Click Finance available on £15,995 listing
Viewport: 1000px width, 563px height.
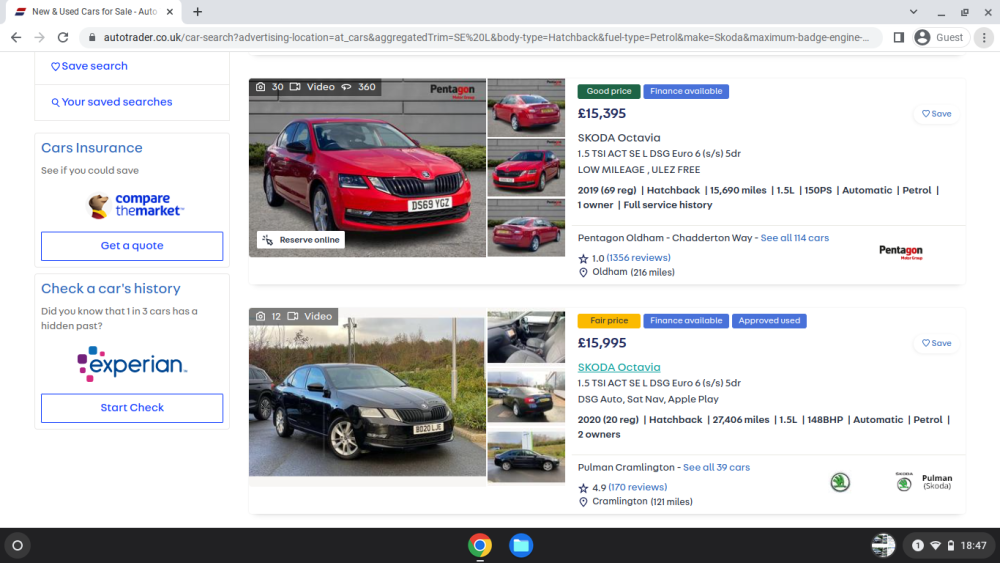[686, 321]
